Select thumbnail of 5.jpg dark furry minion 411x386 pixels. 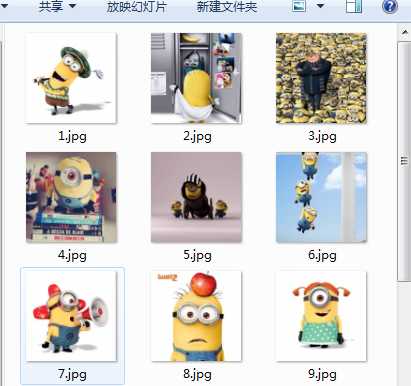196,197
